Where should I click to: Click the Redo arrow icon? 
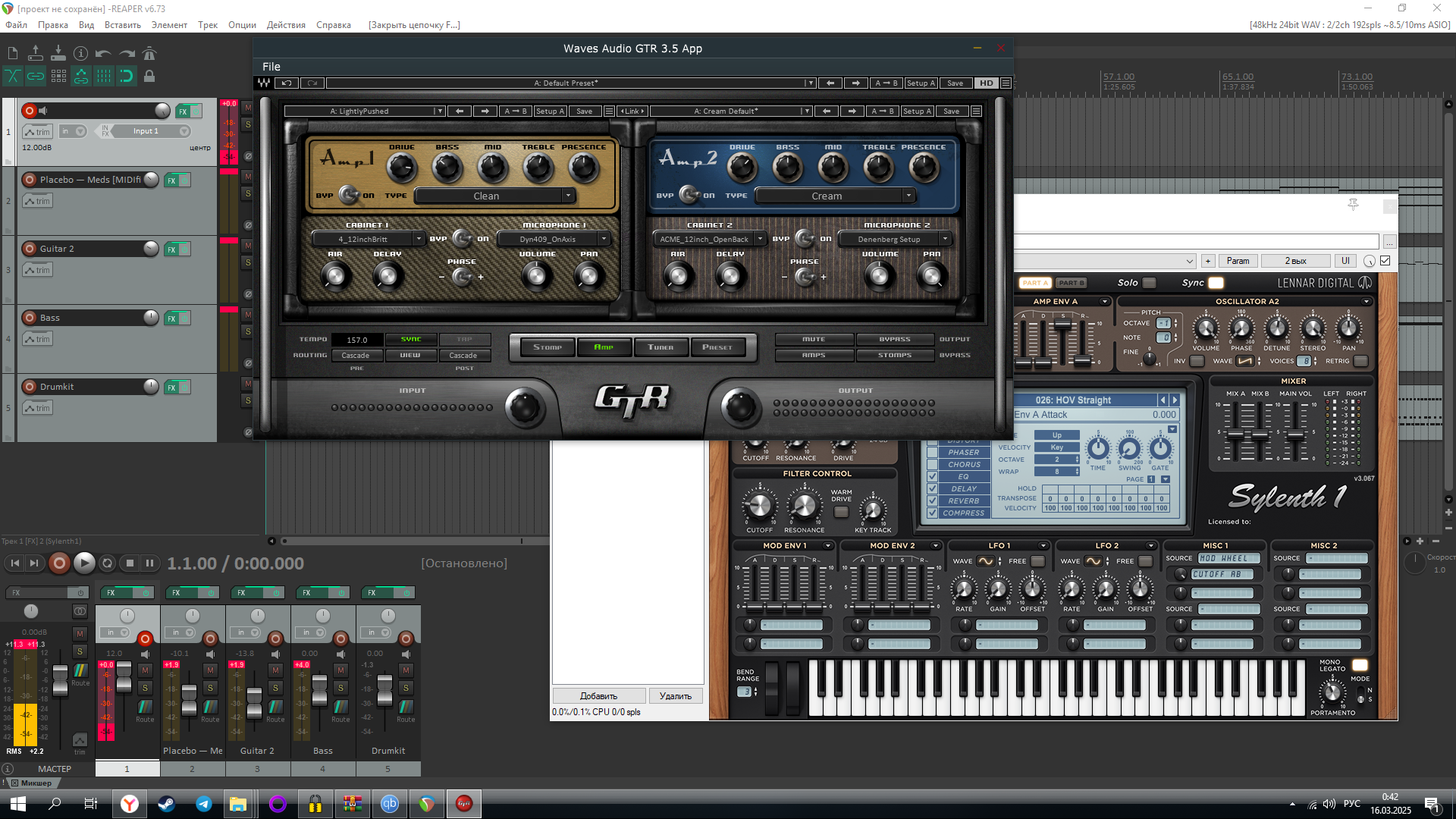127,53
